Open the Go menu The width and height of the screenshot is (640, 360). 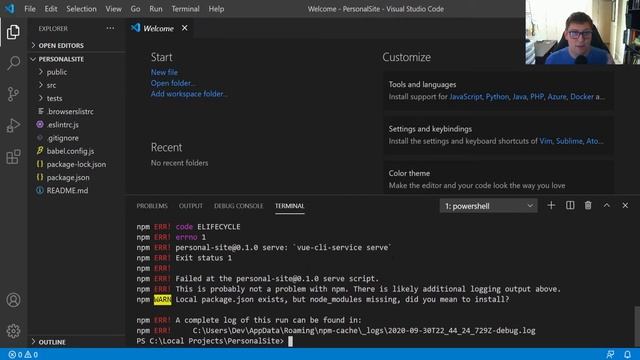pyautogui.click(x=135, y=9)
